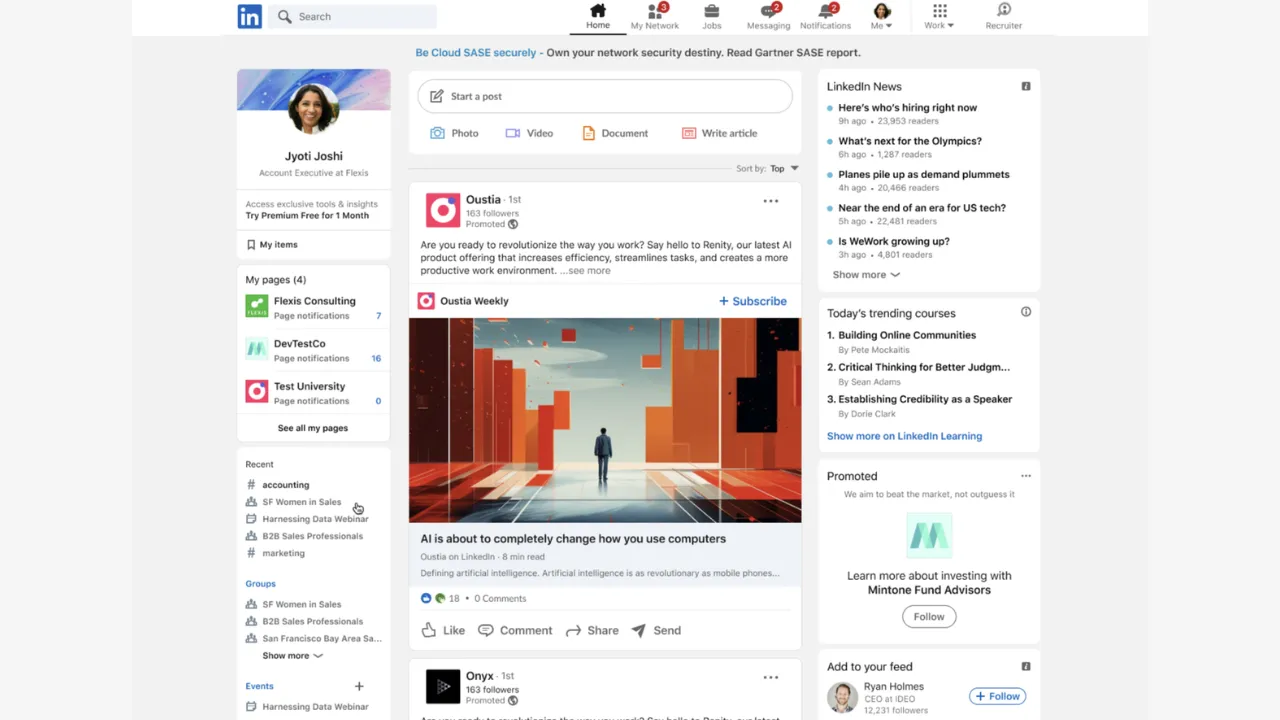
Task: Open three-dot menu on Onyx post
Action: point(771,677)
